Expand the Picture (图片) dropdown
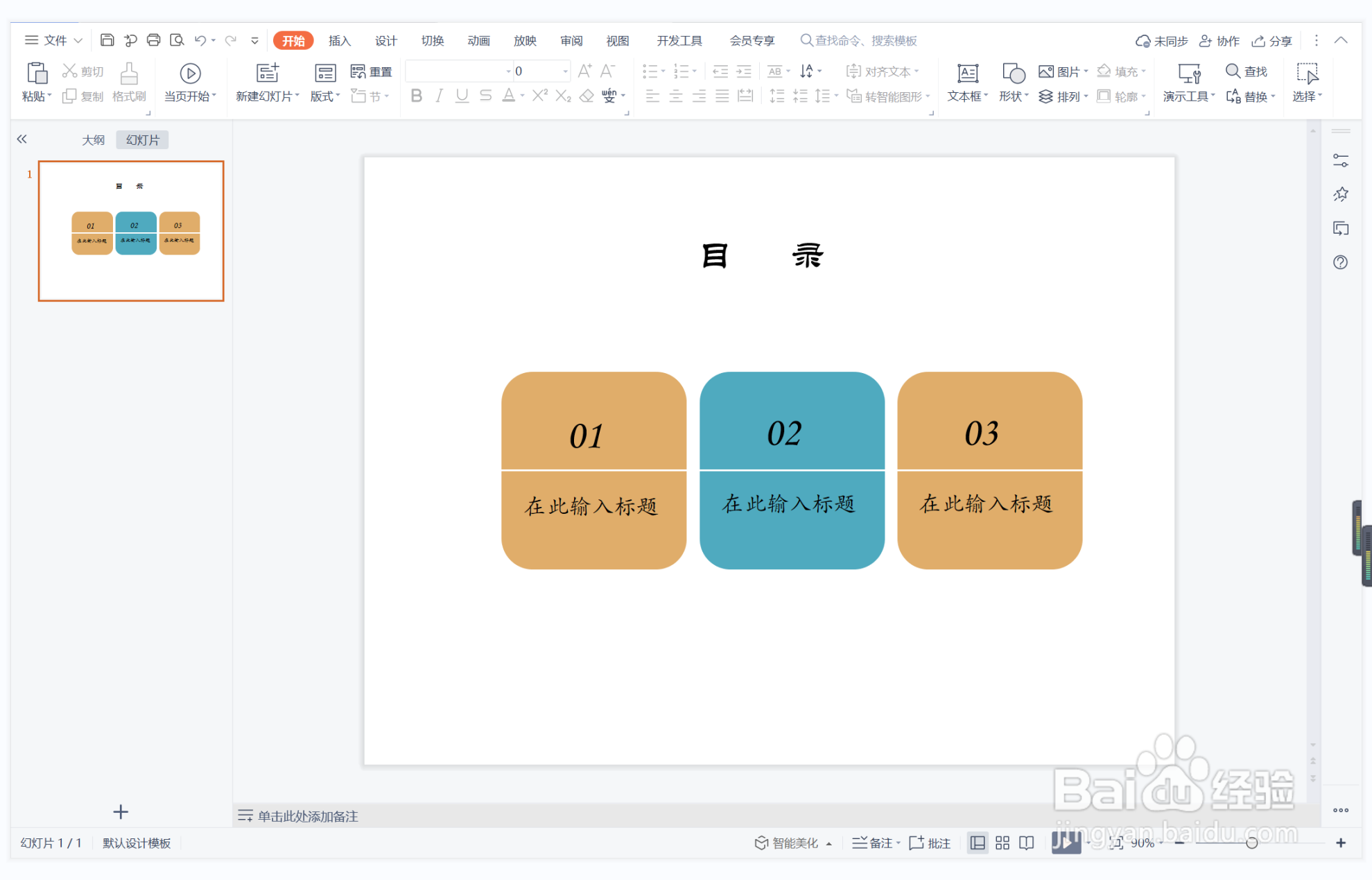 click(x=1086, y=71)
